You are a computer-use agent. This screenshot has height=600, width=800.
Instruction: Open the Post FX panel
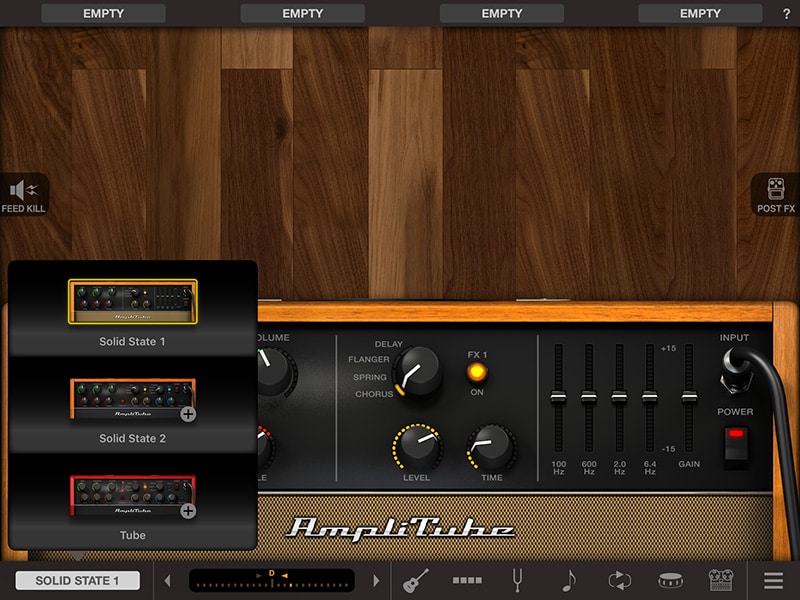coord(776,194)
